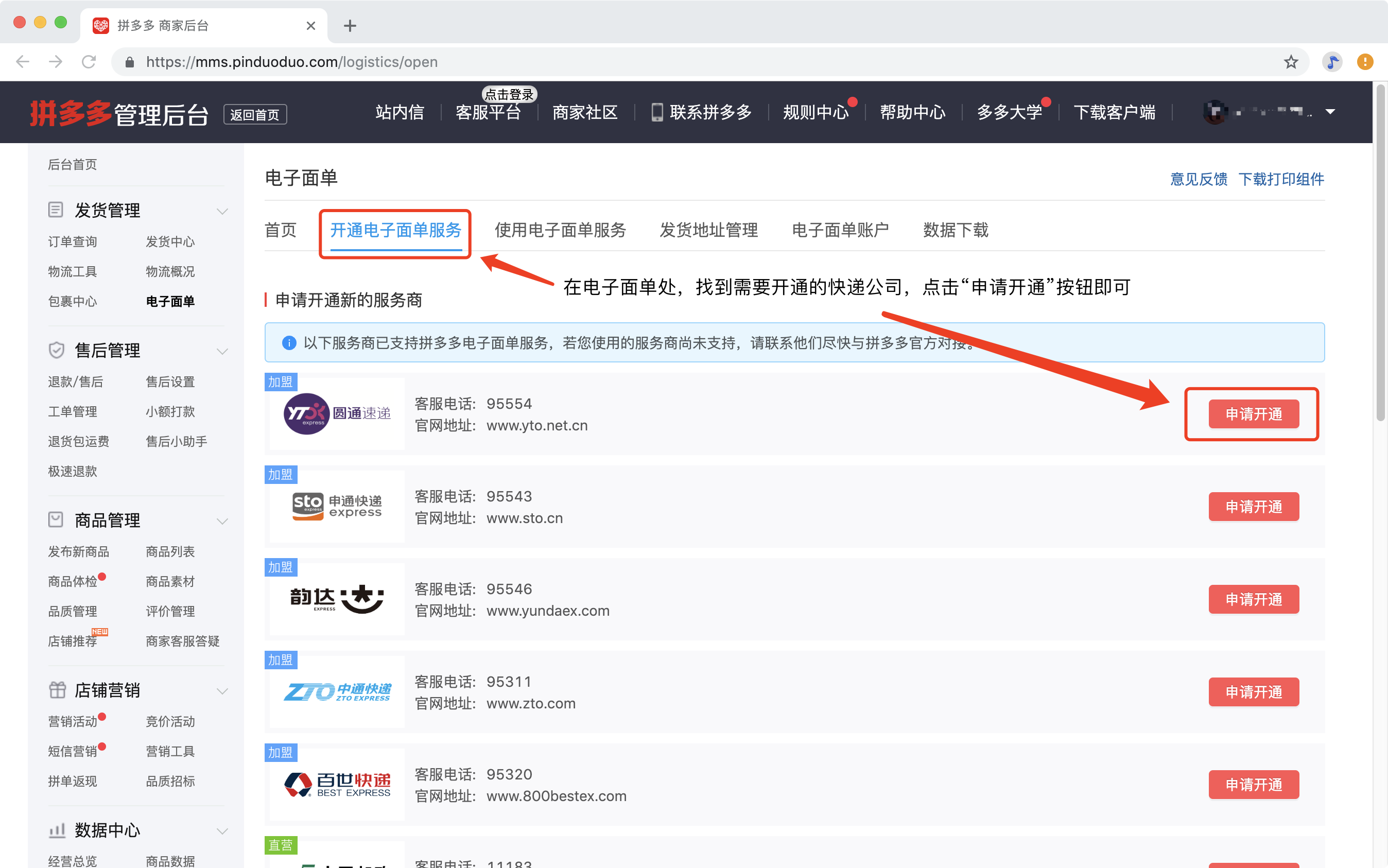Collapse the 店铺营销 section chevron
Image resolution: width=1388 pixels, height=868 pixels.
pyautogui.click(x=222, y=690)
